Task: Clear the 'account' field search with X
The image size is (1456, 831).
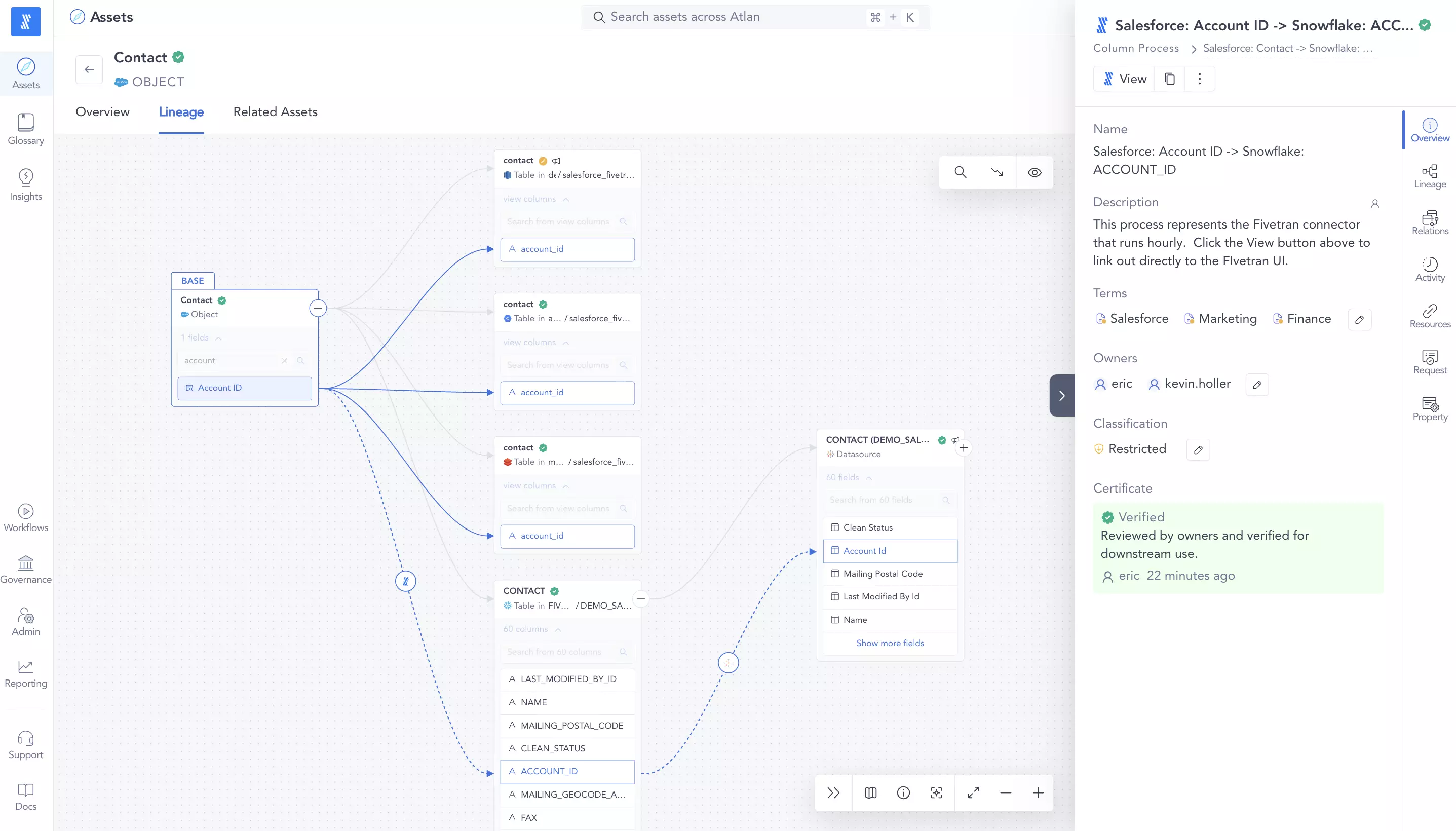Action: [284, 361]
